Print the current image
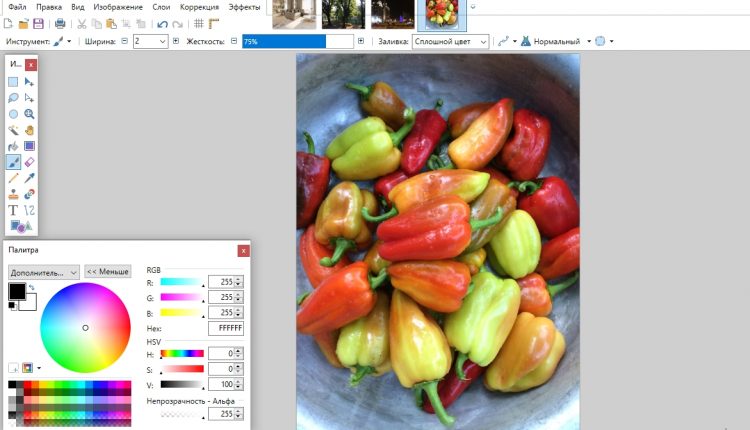The width and height of the screenshot is (750, 430). [60, 23]
